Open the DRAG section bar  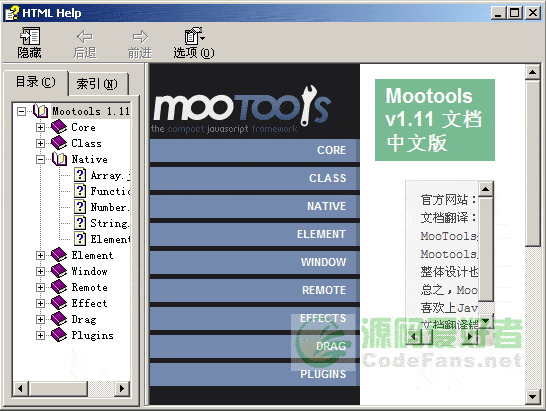[255, 346]
